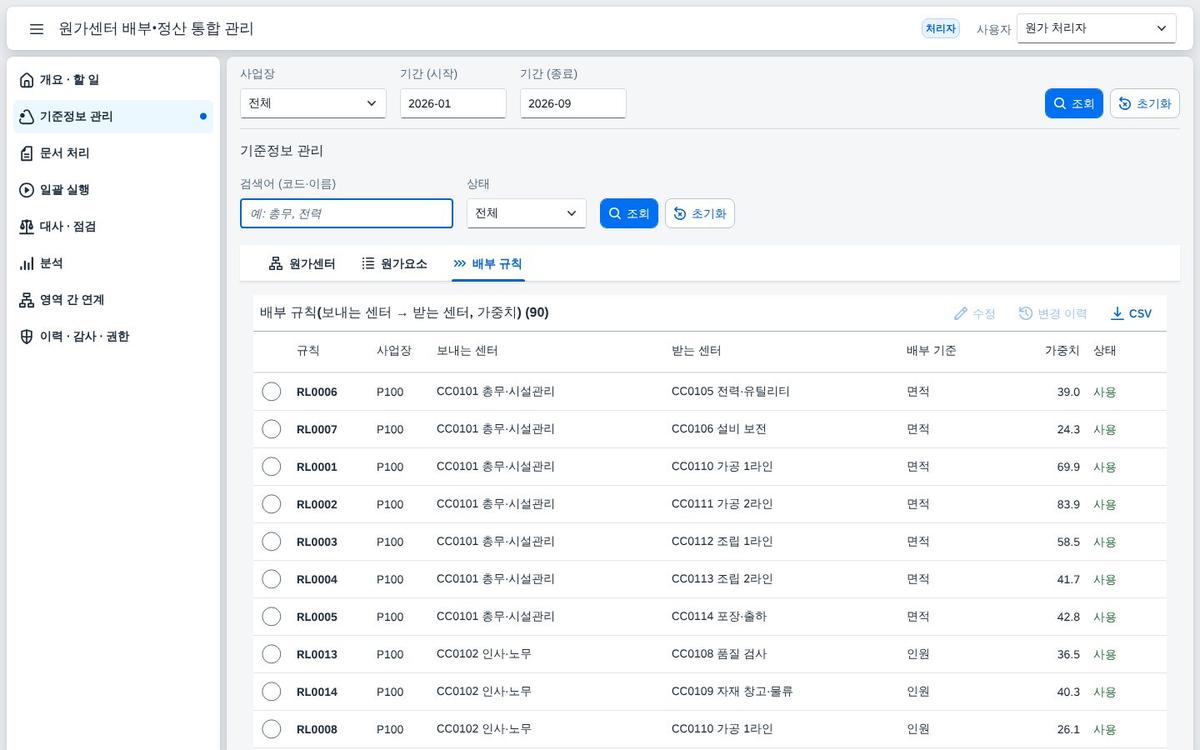Click the 검색어 search input field
Image resolution: width=1200 pixels, height=750 pixels.
click(x=346, y=213)
